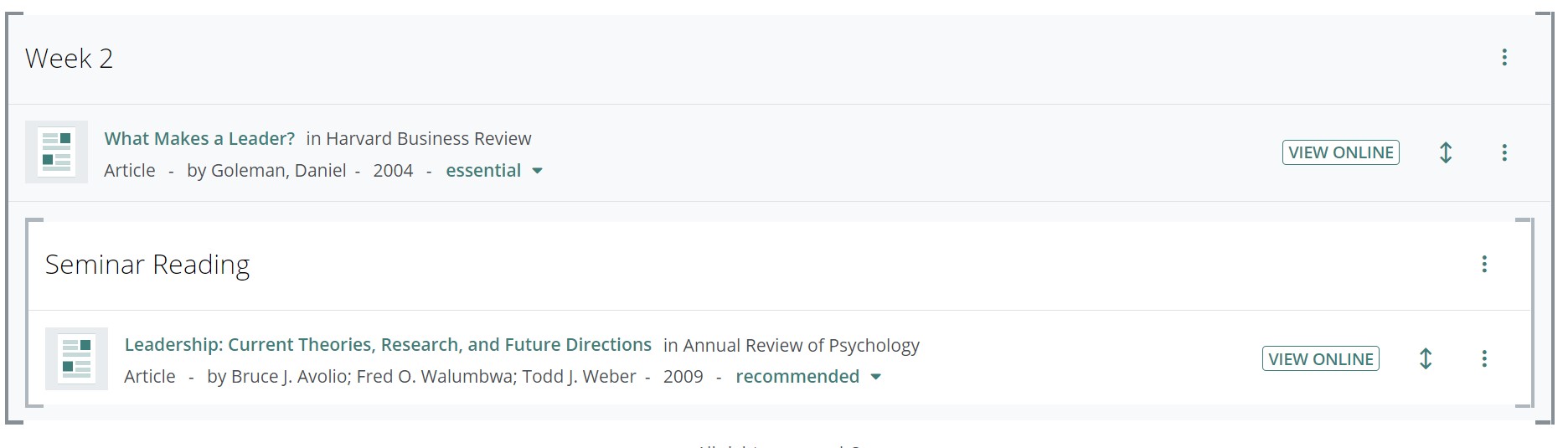Viewport: 1568px width, 448px height.
Task: Open the three-dot menu for the Goleman article
Action: coord(1504,152)
